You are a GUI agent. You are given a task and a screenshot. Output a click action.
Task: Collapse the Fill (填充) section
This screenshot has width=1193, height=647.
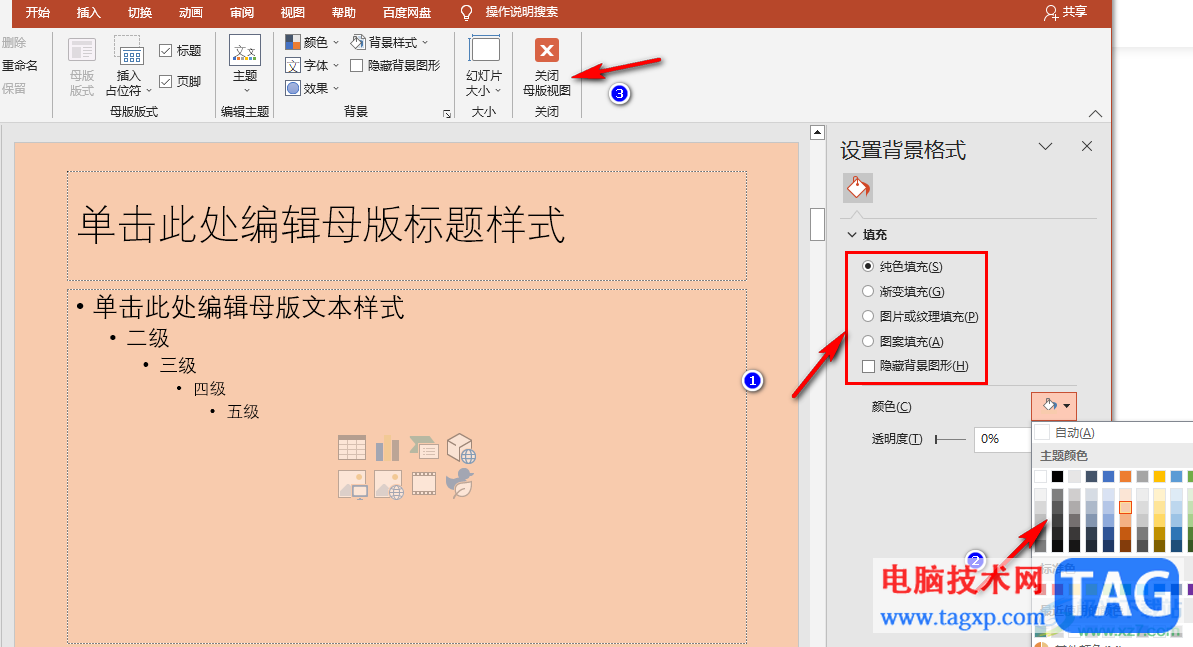tap(851, 235)
